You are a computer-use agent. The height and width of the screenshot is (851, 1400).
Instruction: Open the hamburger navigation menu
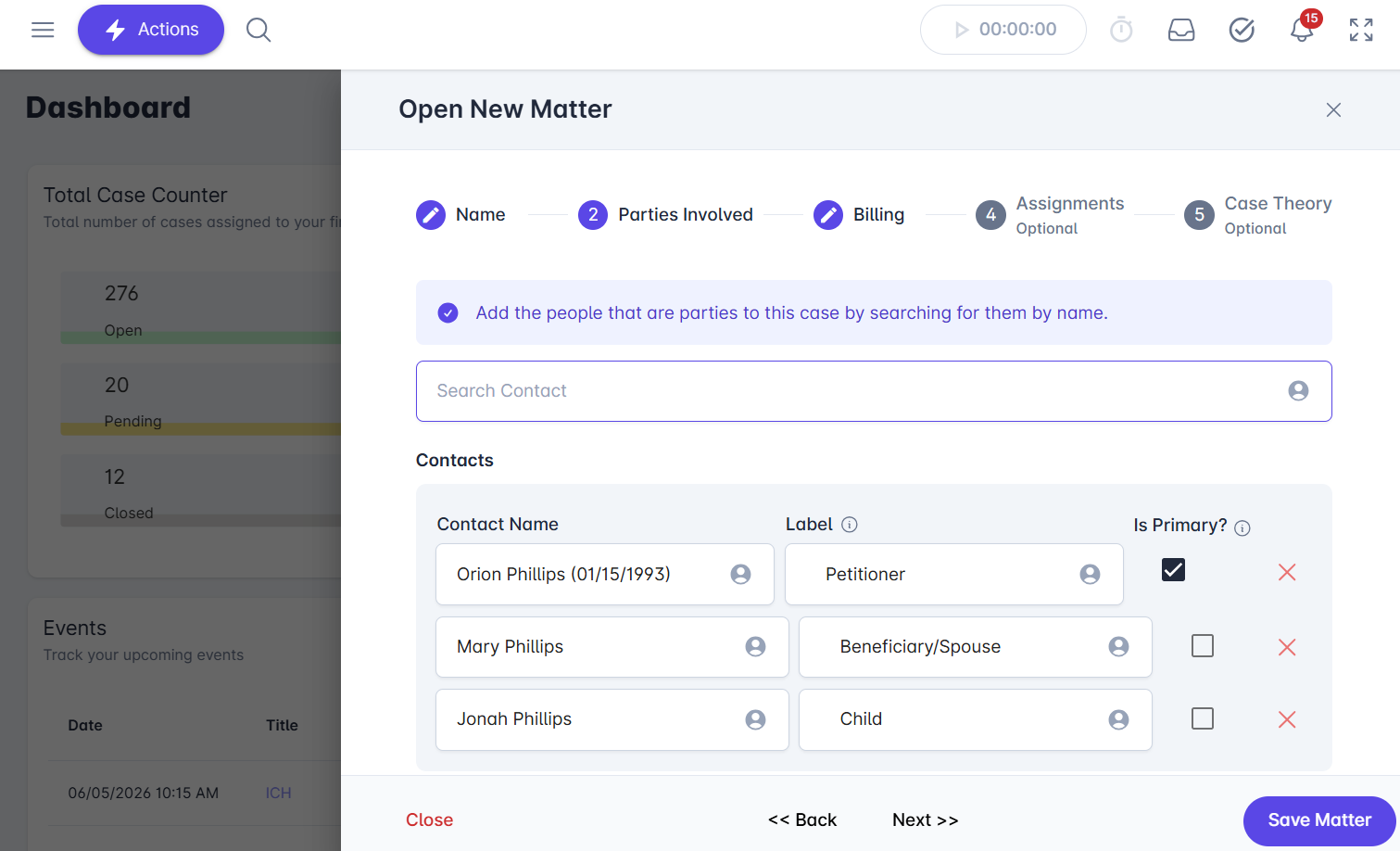(43, 30)
